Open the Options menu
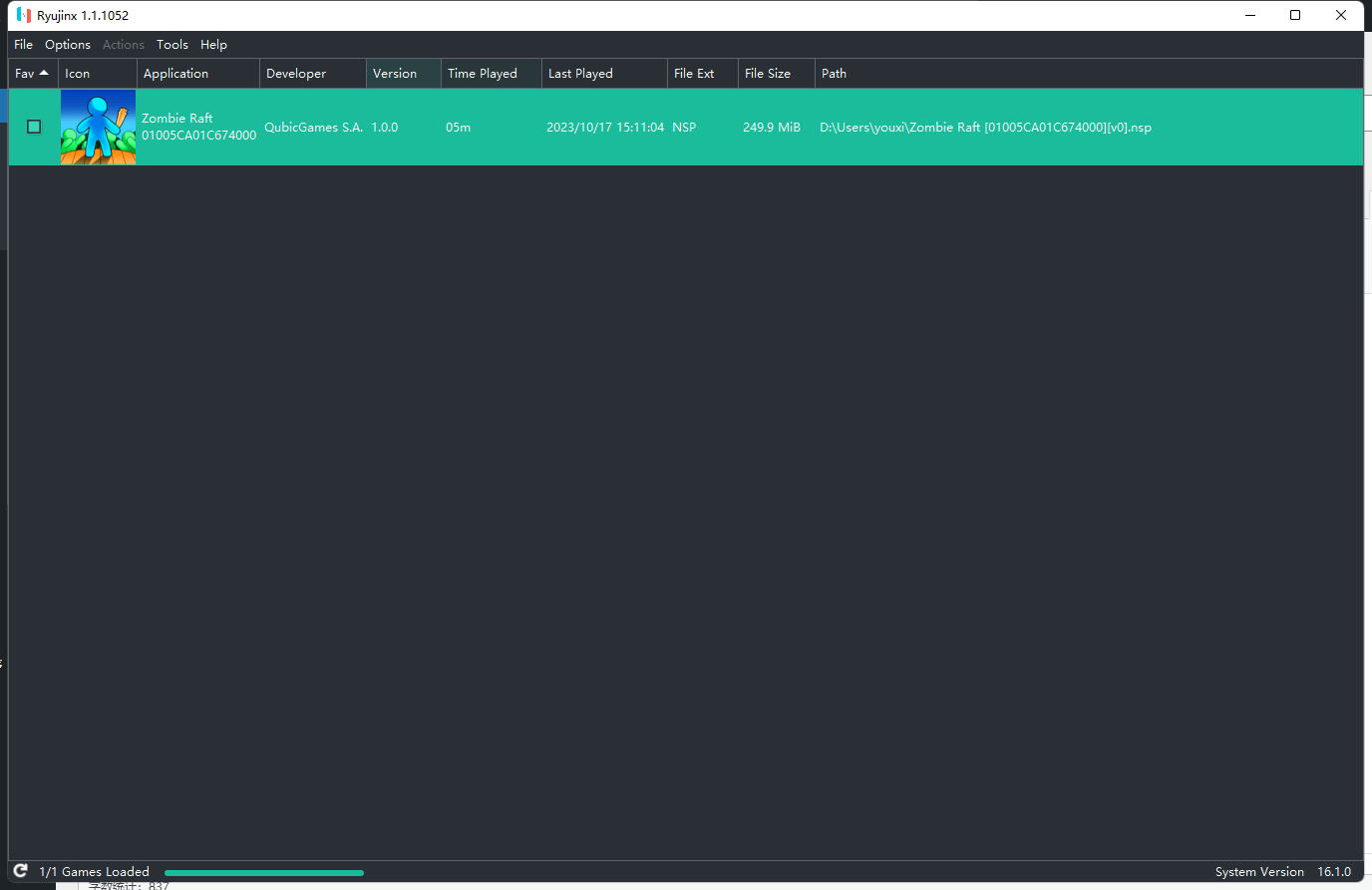Viewport: 1372px width, 890px height. point(68,45)
